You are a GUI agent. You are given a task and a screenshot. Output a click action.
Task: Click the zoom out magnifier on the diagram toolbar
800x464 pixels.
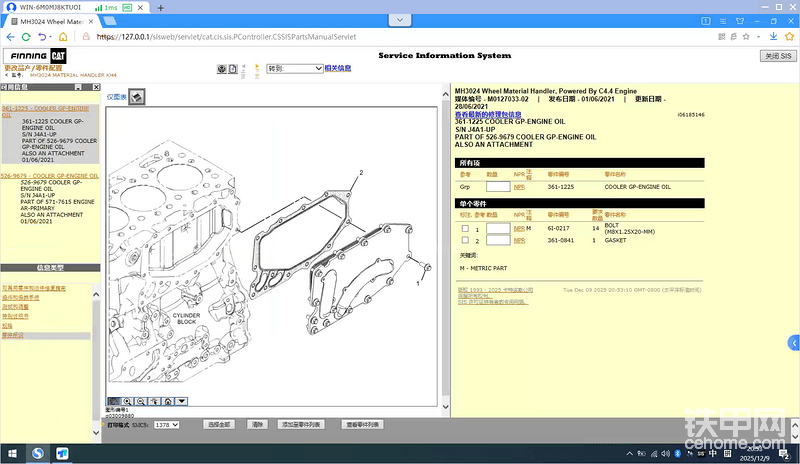(141, 402)
